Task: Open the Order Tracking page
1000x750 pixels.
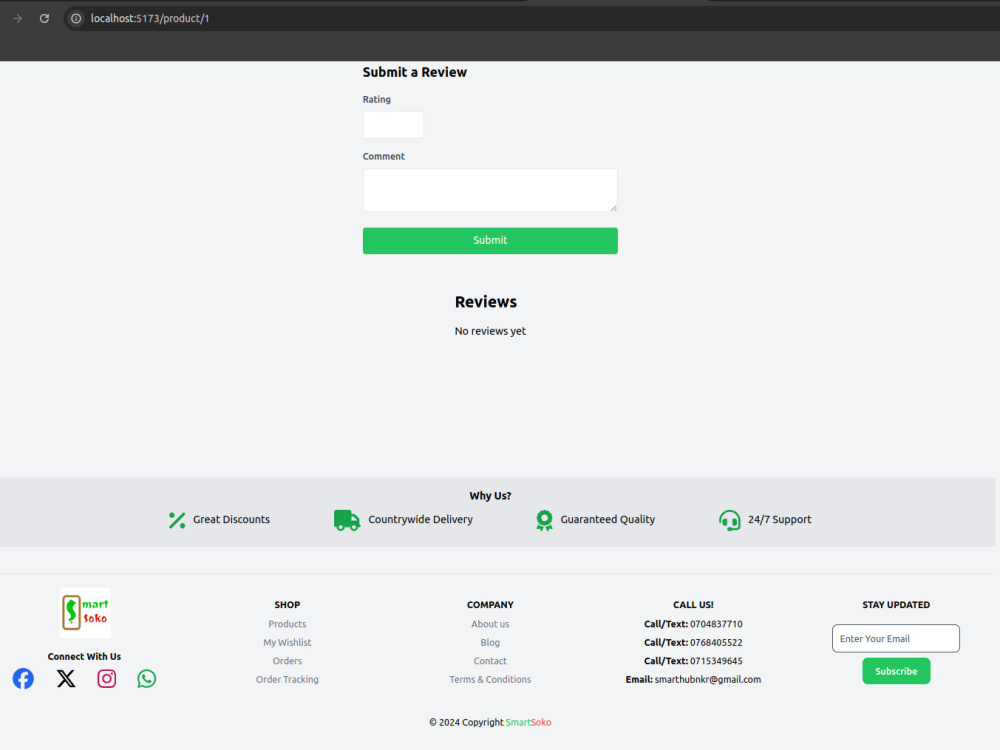Action: coord(287,679)
